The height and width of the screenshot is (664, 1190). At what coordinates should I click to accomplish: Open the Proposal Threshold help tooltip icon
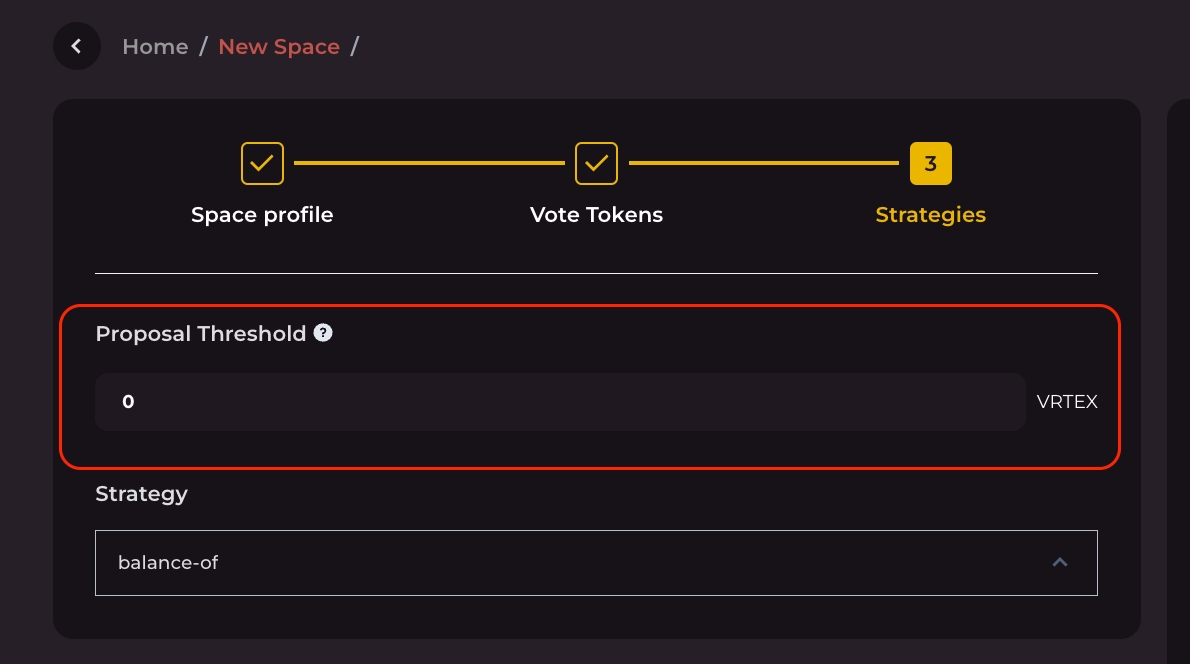pyautogui.click(x=323, y=333)
